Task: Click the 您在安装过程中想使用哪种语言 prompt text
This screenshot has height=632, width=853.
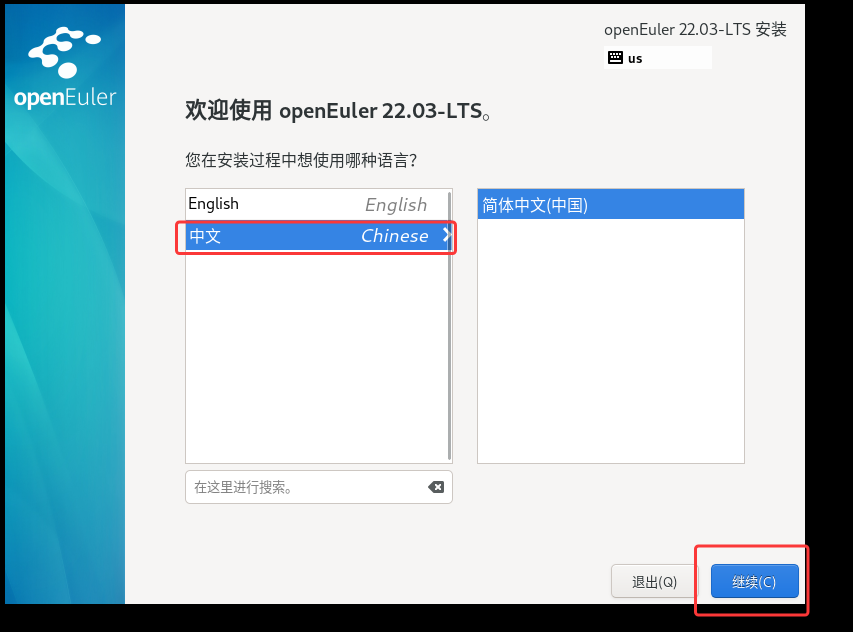Action: pyautogui.click(x=301, y=160)
